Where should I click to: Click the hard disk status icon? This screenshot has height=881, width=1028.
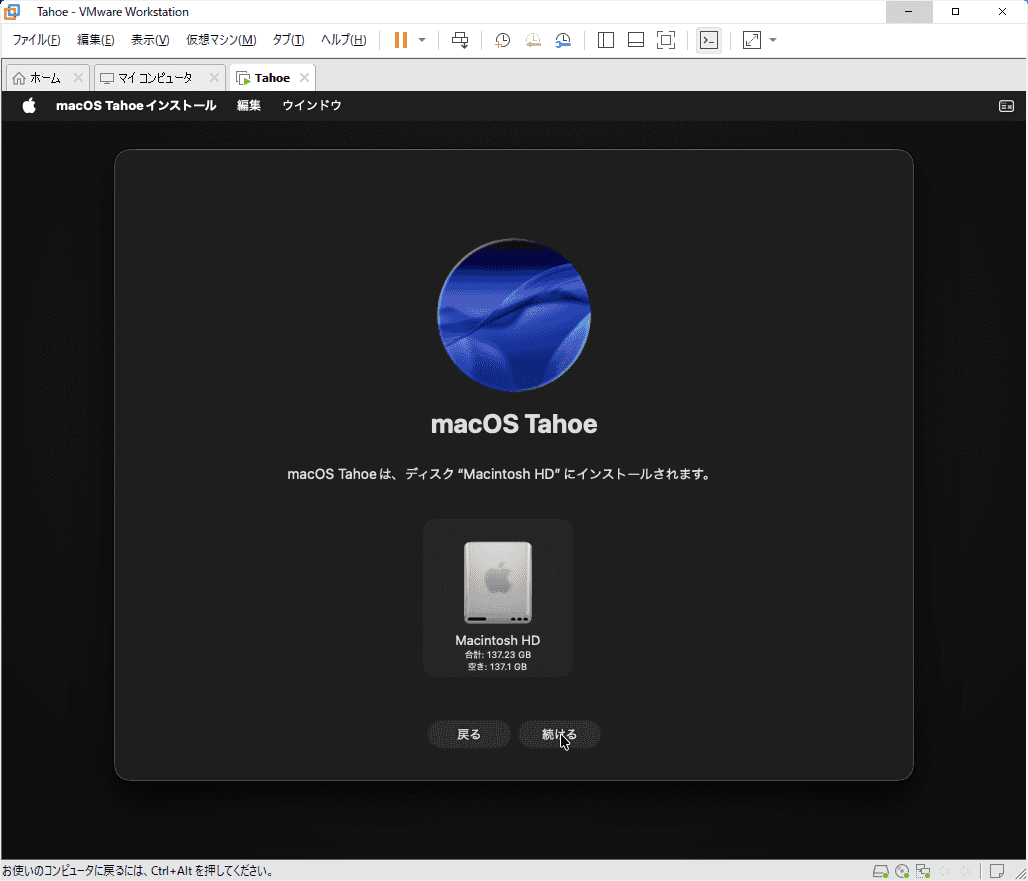point(880,871)
